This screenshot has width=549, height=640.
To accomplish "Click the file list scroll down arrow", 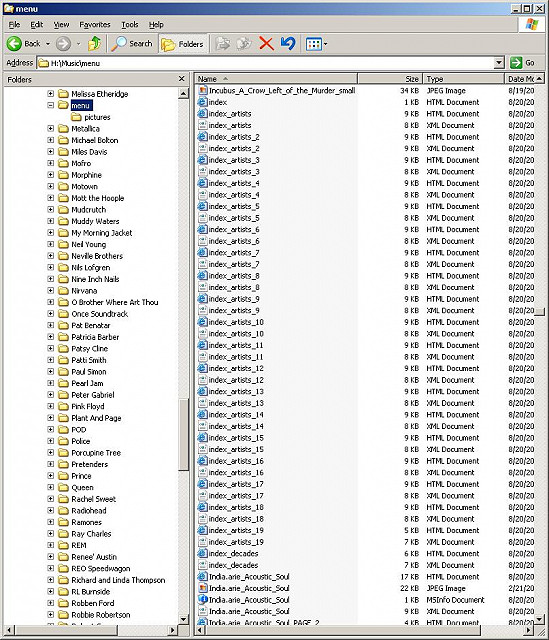I will point(540,619).
